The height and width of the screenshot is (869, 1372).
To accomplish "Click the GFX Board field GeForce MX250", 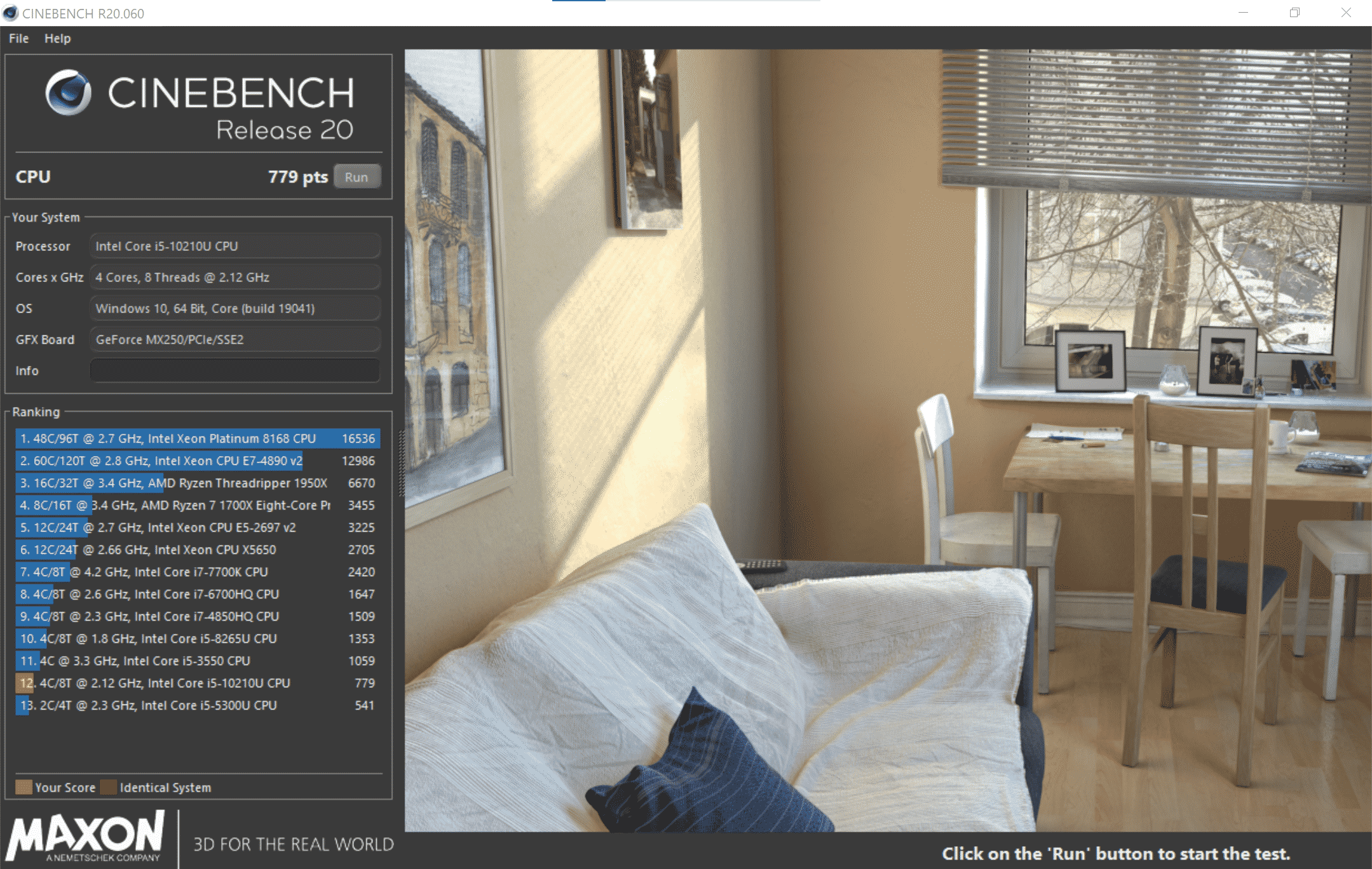I will 234,339.
